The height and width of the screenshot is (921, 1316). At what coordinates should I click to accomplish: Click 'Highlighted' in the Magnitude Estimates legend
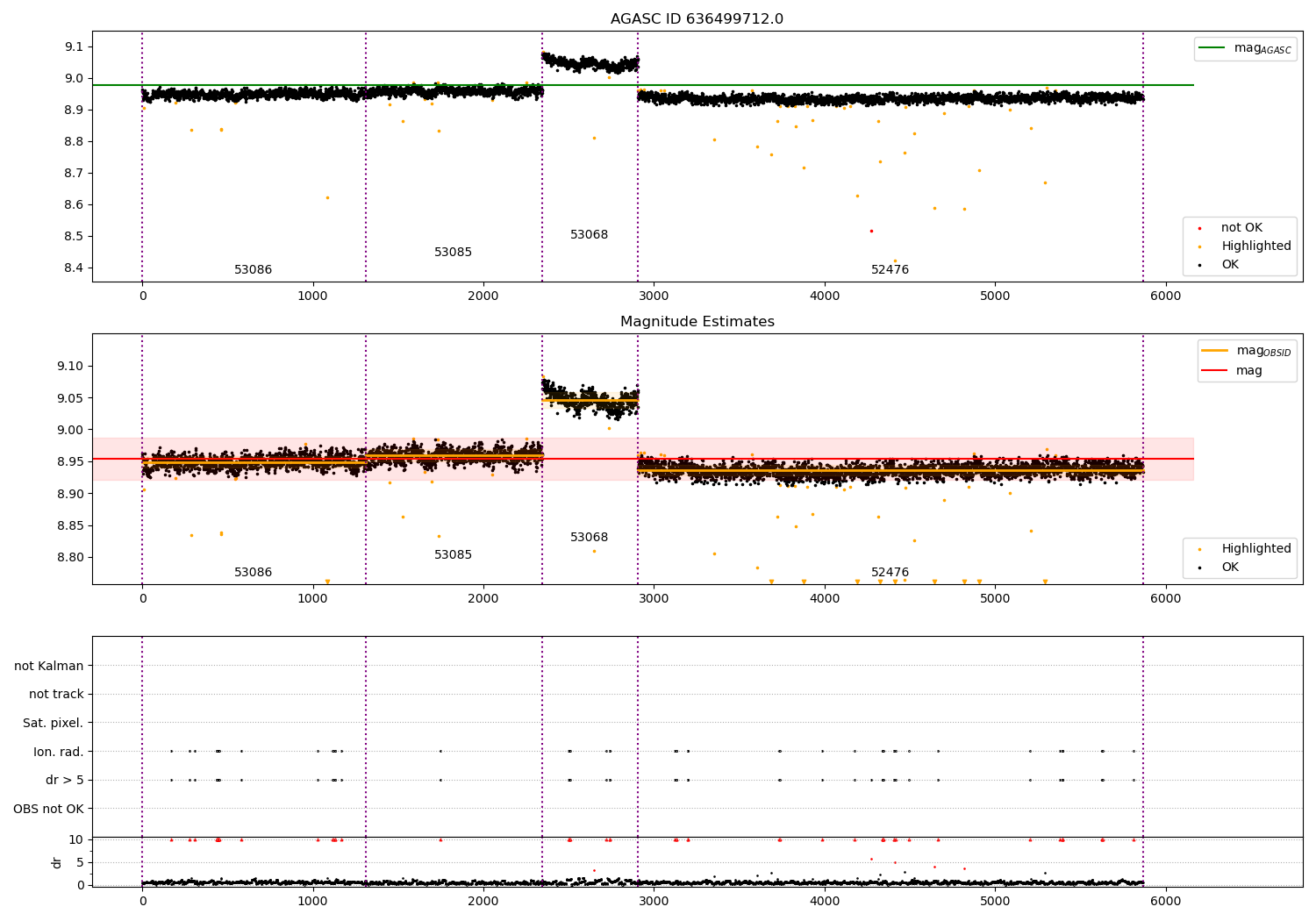(1256, 549)
